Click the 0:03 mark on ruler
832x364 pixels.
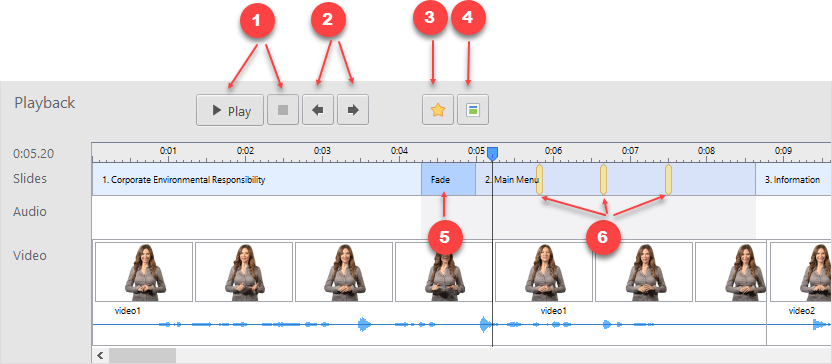(322, 151)
